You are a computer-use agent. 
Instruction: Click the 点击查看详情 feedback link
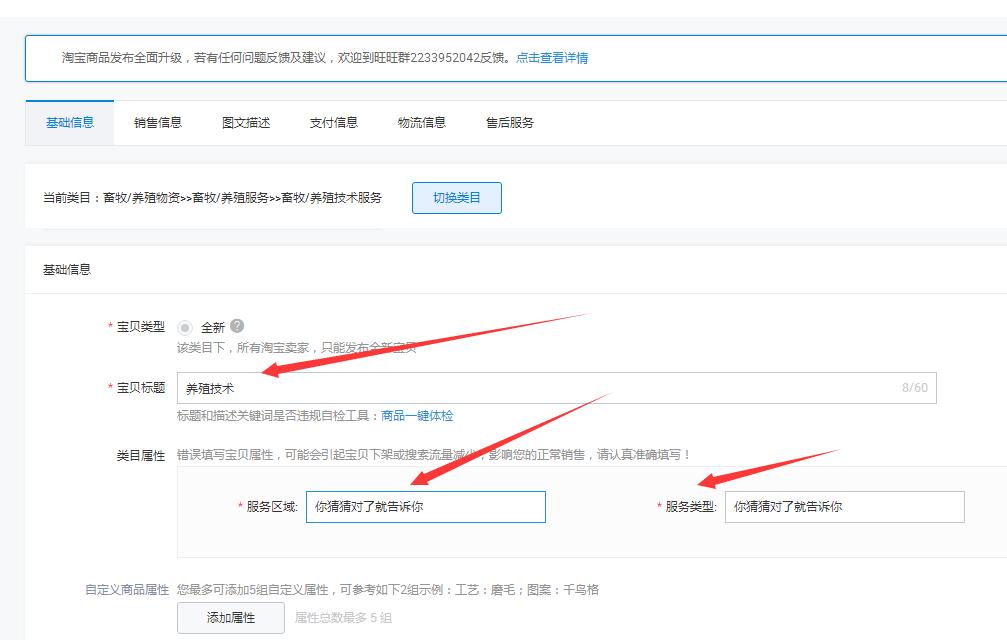557,57
